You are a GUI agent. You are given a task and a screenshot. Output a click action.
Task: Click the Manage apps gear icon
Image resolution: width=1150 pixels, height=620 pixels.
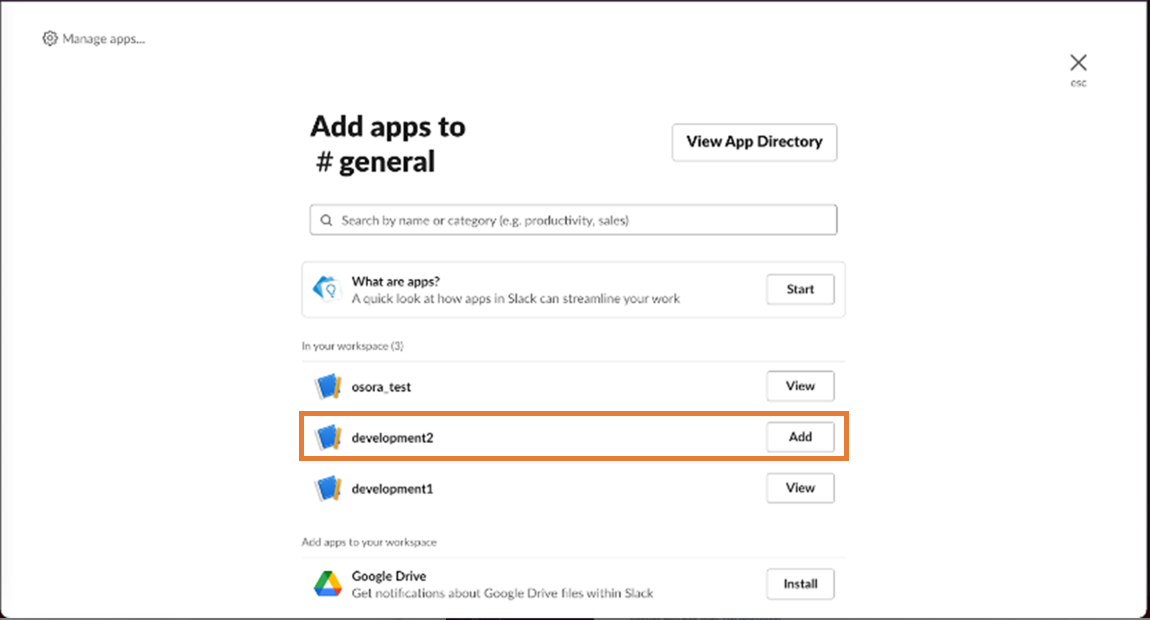pos(50,39)
